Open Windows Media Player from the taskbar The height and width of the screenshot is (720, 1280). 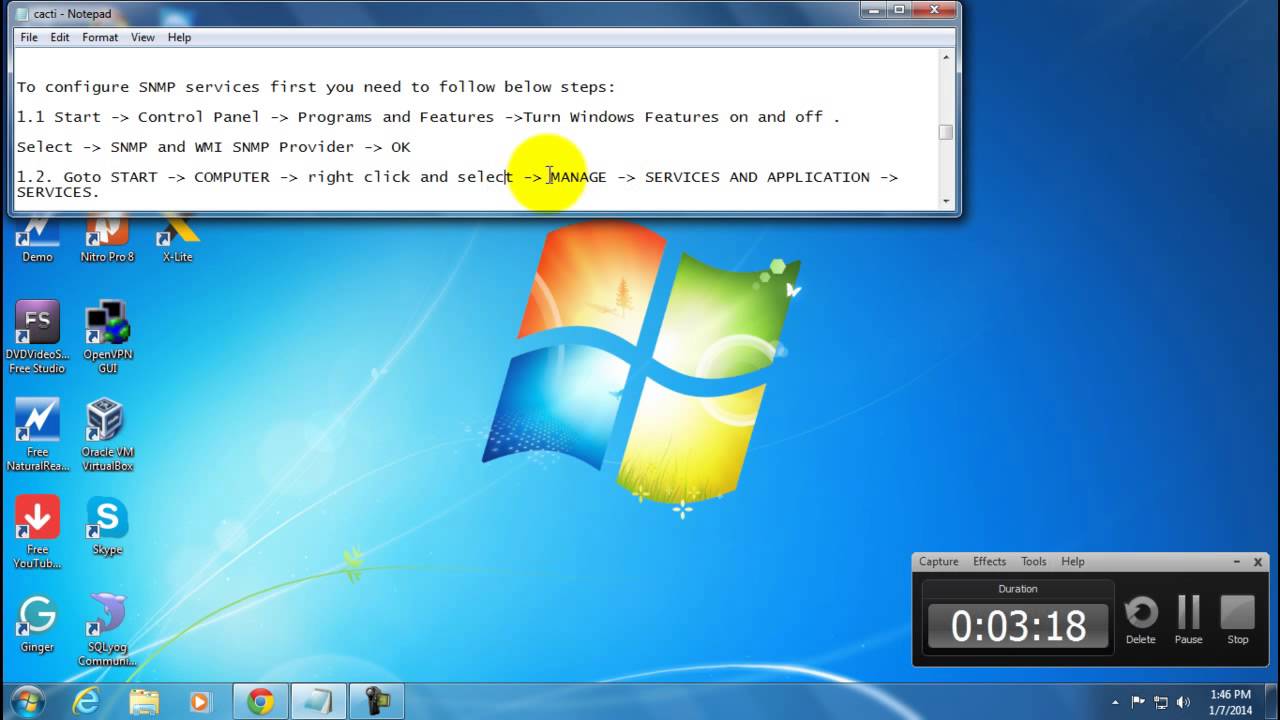[201, 702]
